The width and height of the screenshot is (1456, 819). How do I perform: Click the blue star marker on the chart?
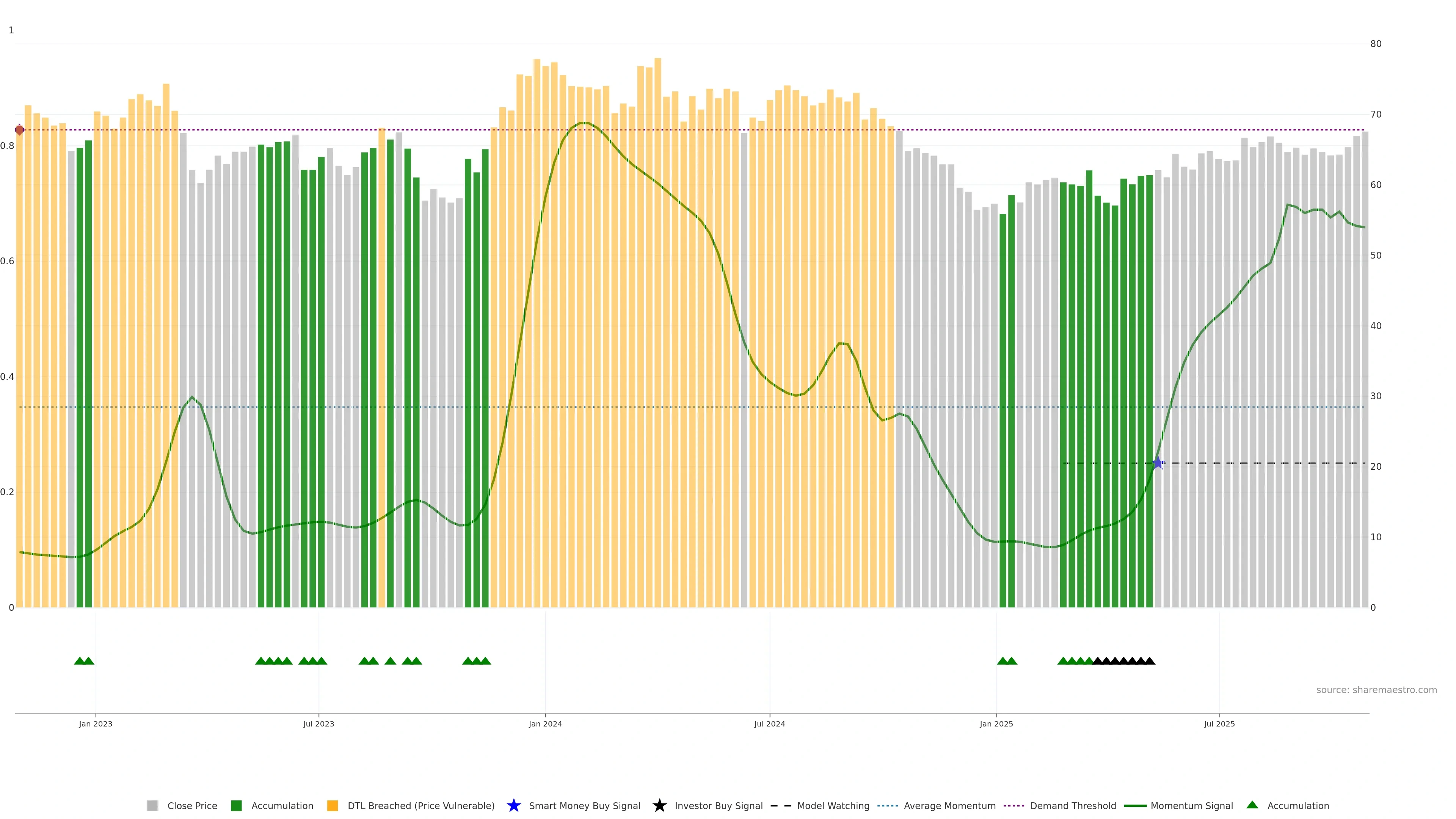point(1158,463)
